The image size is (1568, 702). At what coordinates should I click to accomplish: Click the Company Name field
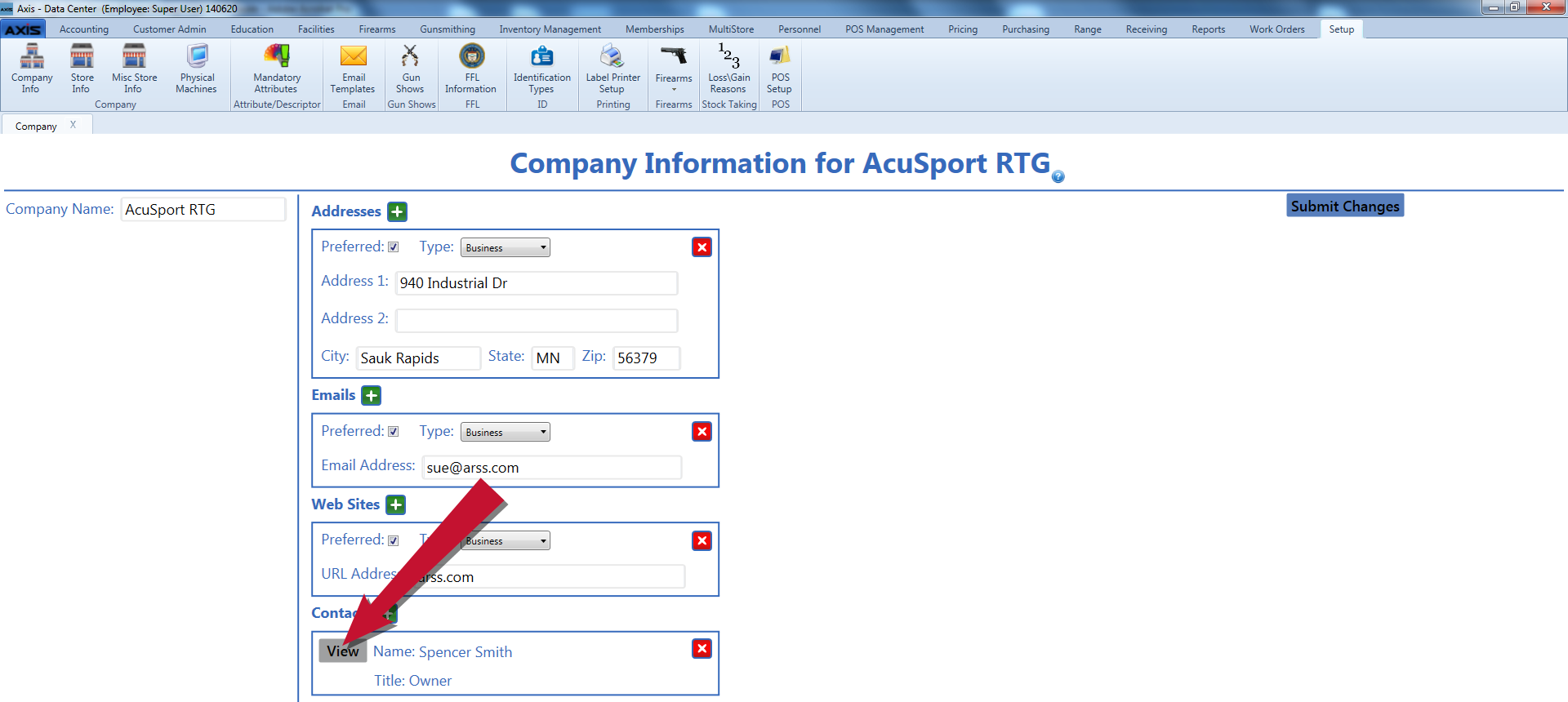click(x=203, y=210)
